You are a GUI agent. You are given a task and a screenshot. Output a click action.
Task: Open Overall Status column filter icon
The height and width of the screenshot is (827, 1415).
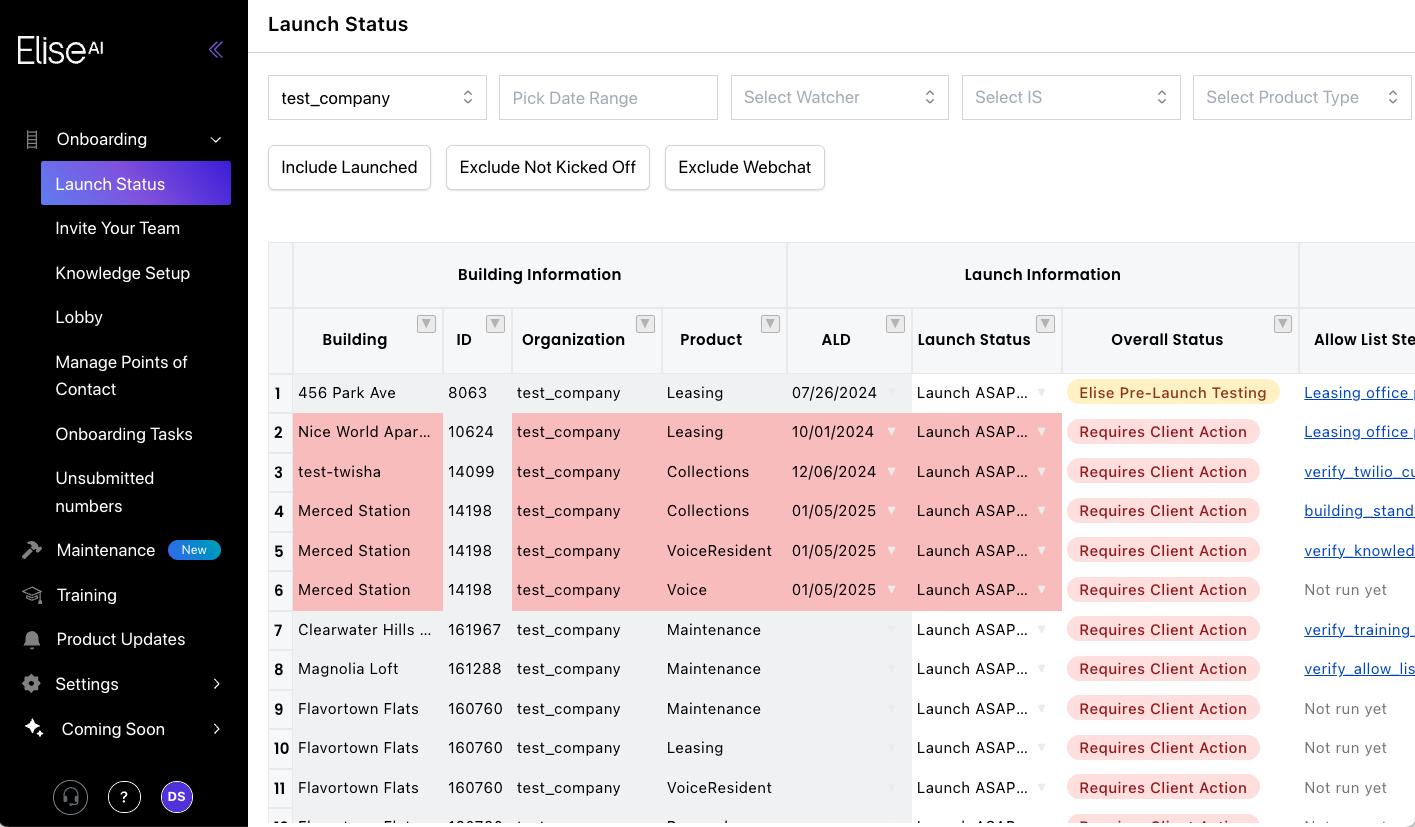pyautogui.click(x=1282, y=323)
